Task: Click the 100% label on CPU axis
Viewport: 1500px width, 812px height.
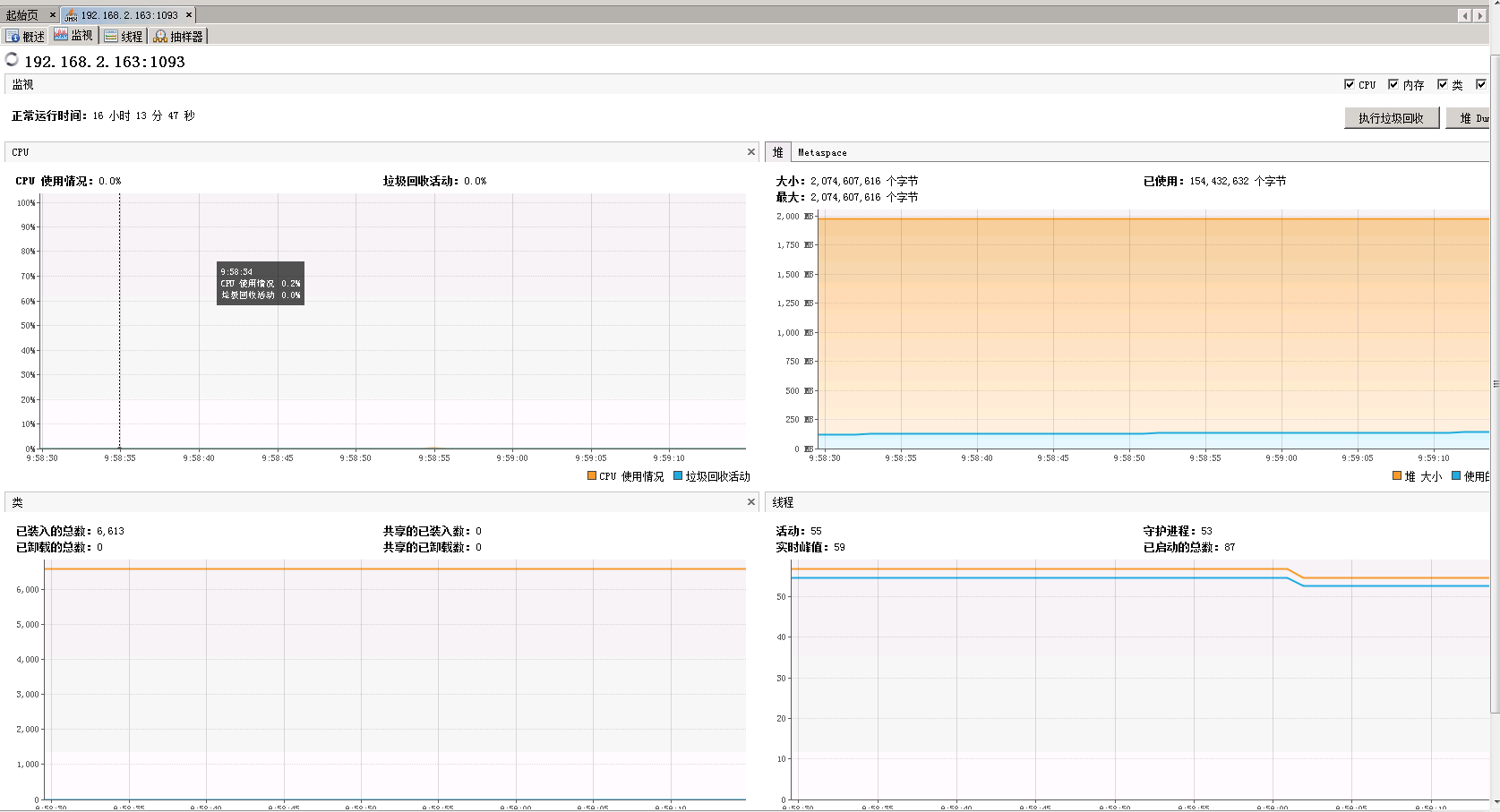Action: point(26,202)
